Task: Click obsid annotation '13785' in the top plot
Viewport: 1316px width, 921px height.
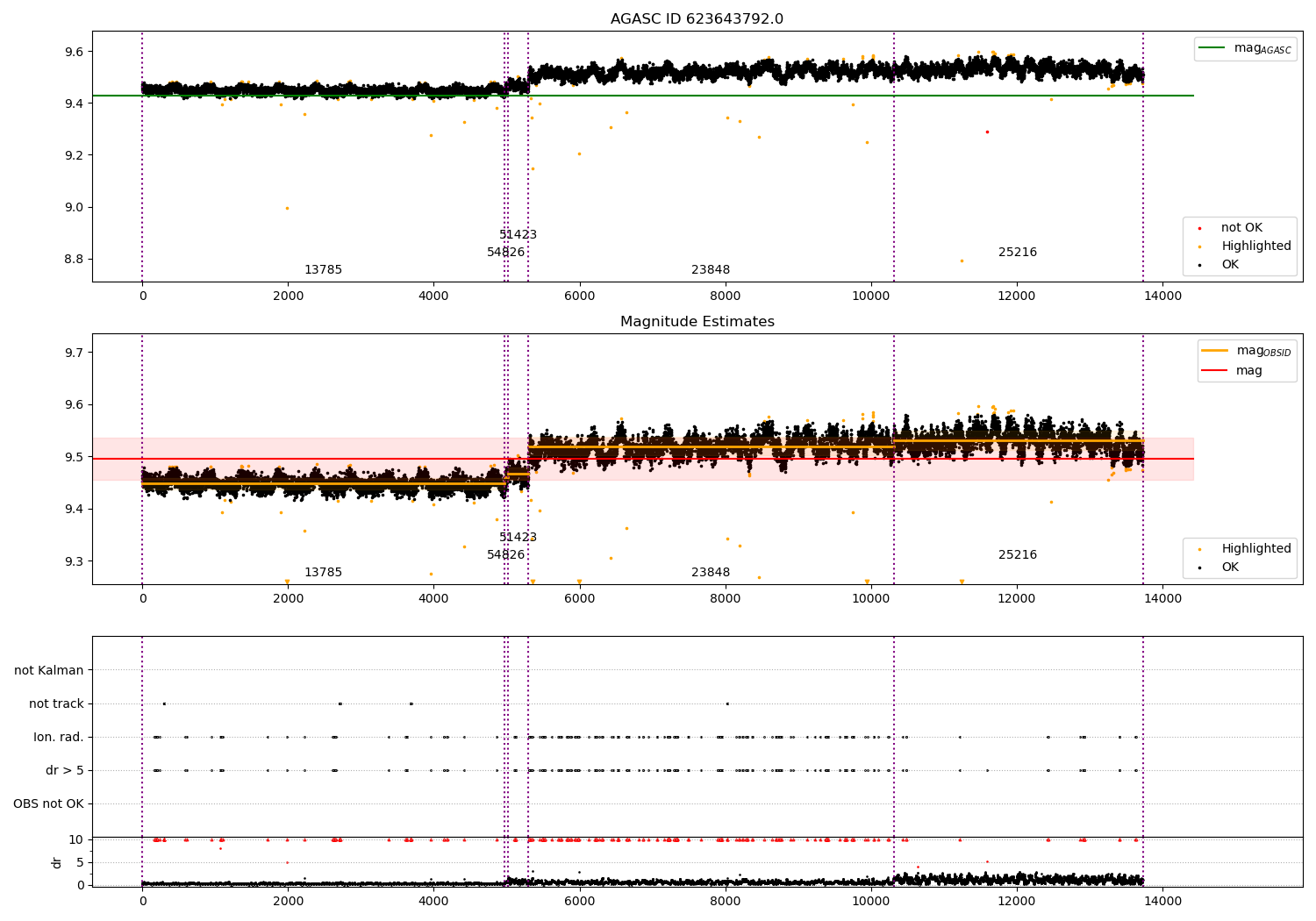Action: 323,270
